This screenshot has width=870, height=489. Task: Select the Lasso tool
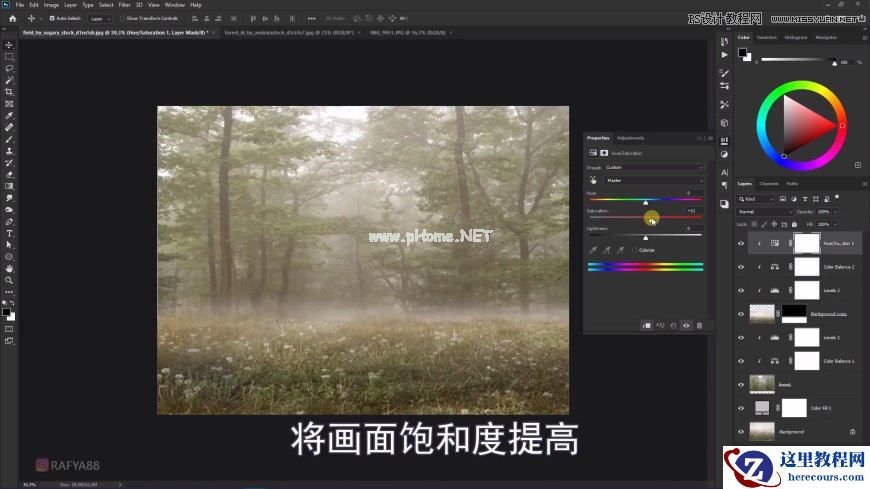9,68
